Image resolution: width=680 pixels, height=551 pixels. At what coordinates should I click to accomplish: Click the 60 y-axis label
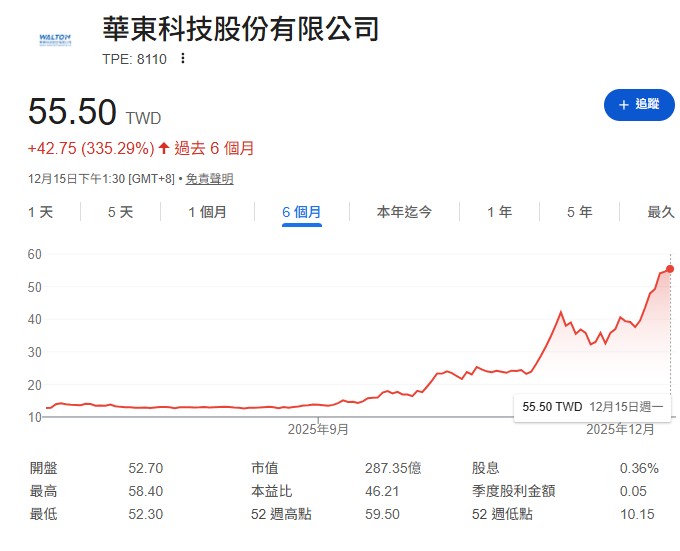[x=35, y=254]
